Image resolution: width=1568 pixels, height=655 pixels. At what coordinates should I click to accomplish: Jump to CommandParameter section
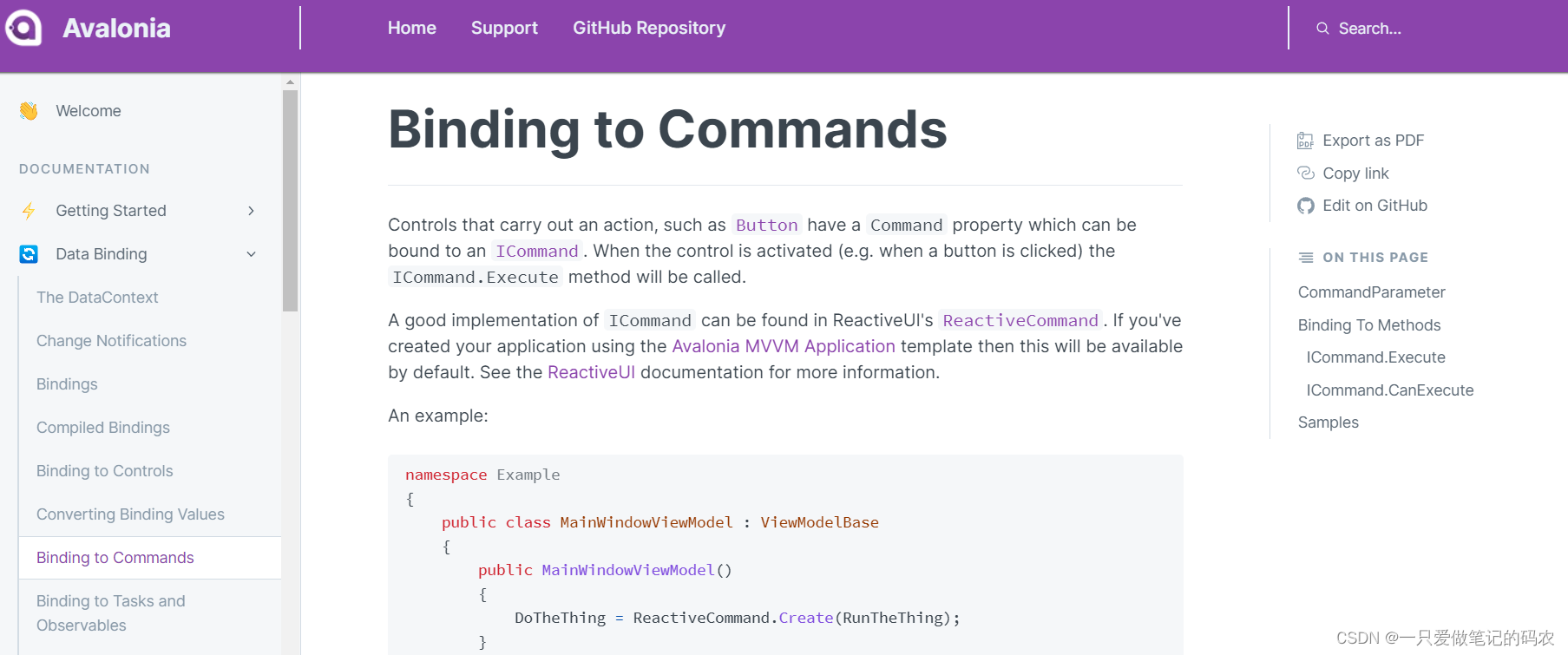pos(1371,292)
